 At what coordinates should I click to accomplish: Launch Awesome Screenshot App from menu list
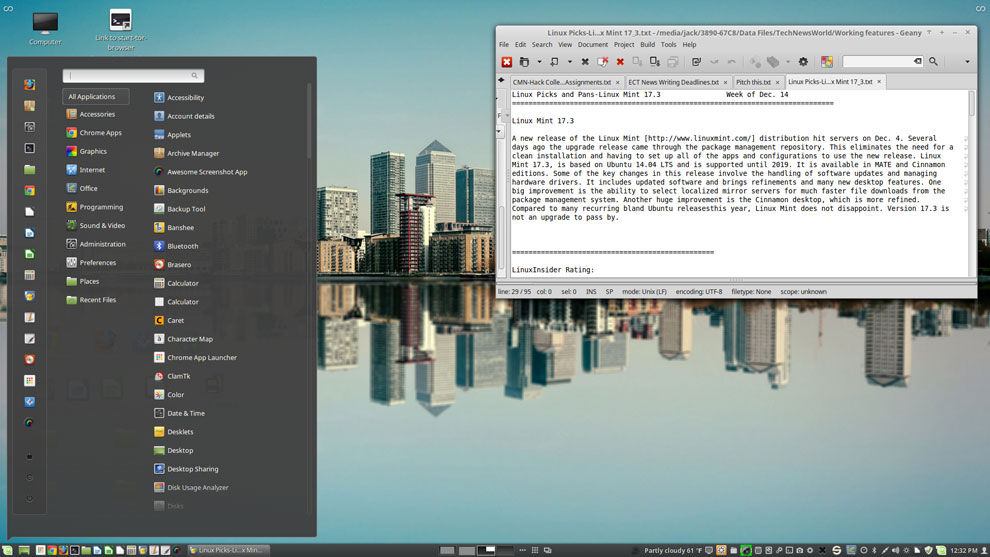coord(201,172)
